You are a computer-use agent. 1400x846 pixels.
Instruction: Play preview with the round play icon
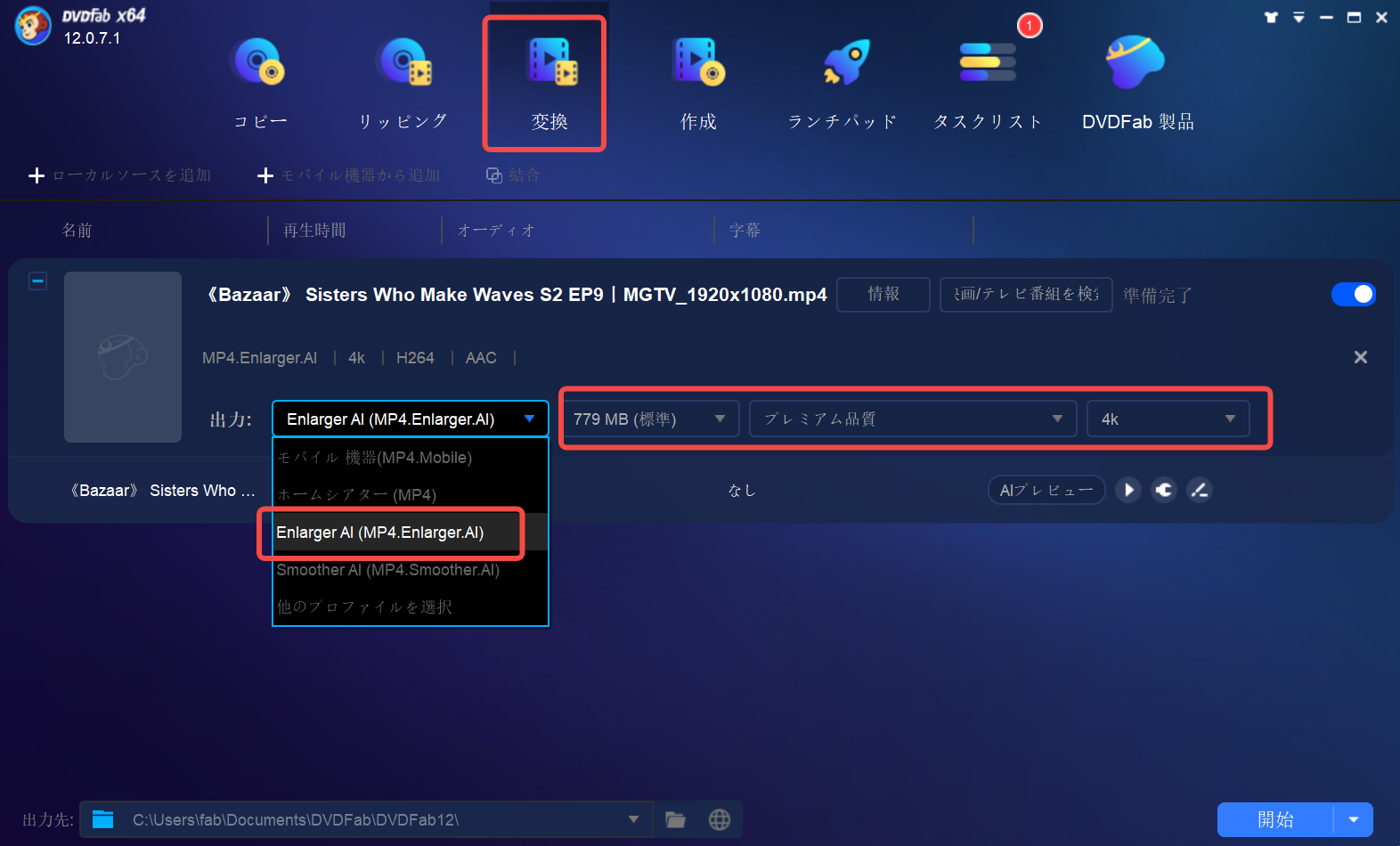coord(1128,490)
